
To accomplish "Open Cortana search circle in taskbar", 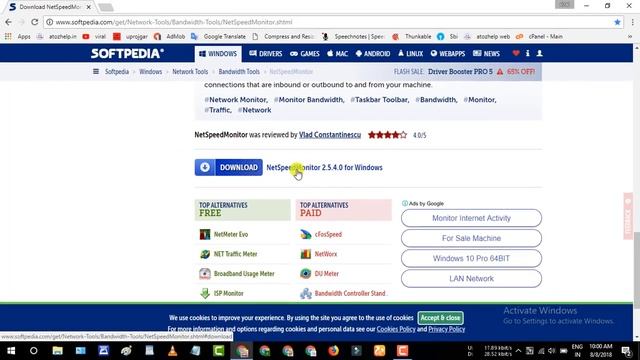I will (34, 351).
